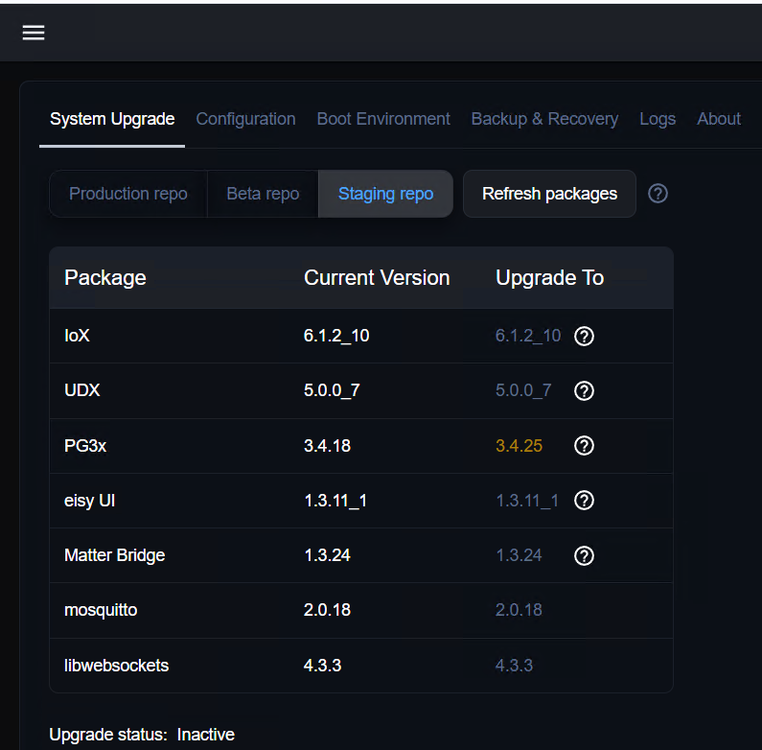Open the About tab
This screenshot has width=762, height=750.
719,119
